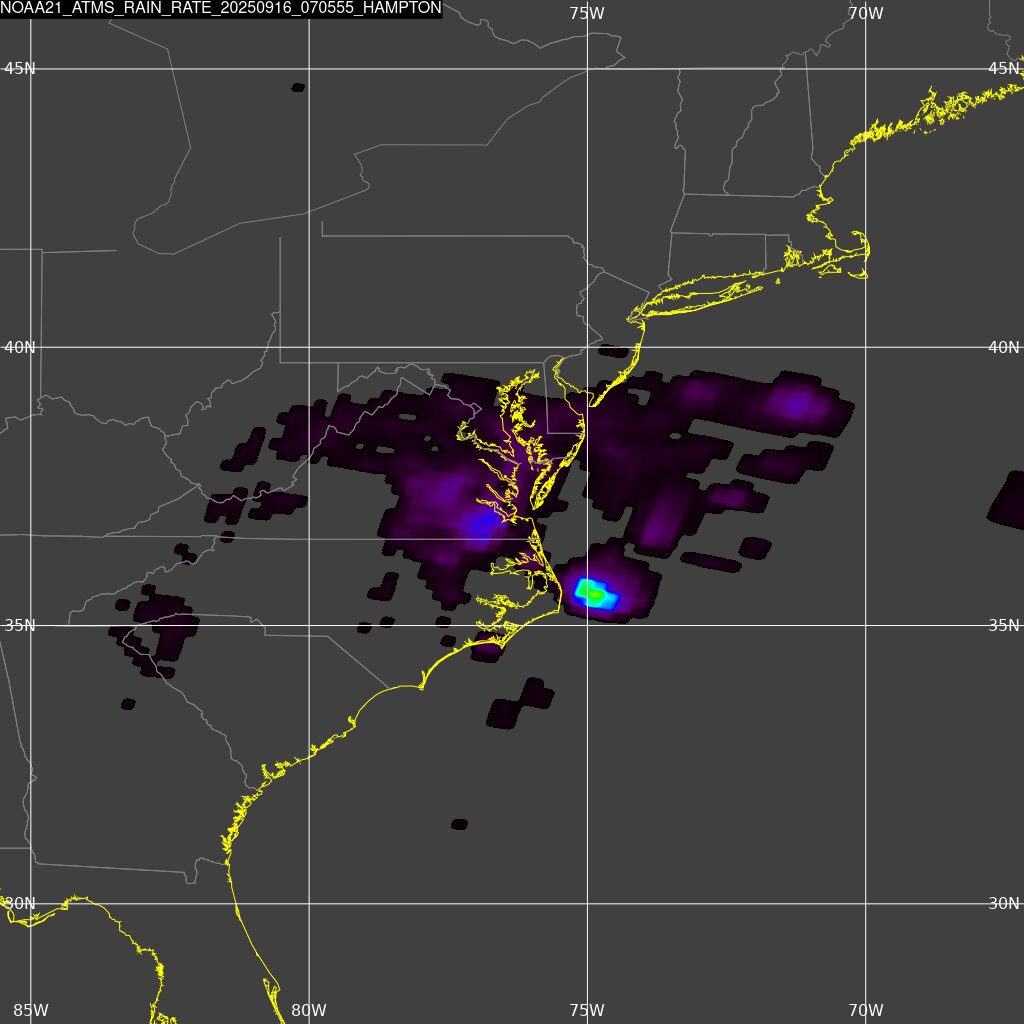Click the 30N label on the right edge

click(x=1004, y=904)
